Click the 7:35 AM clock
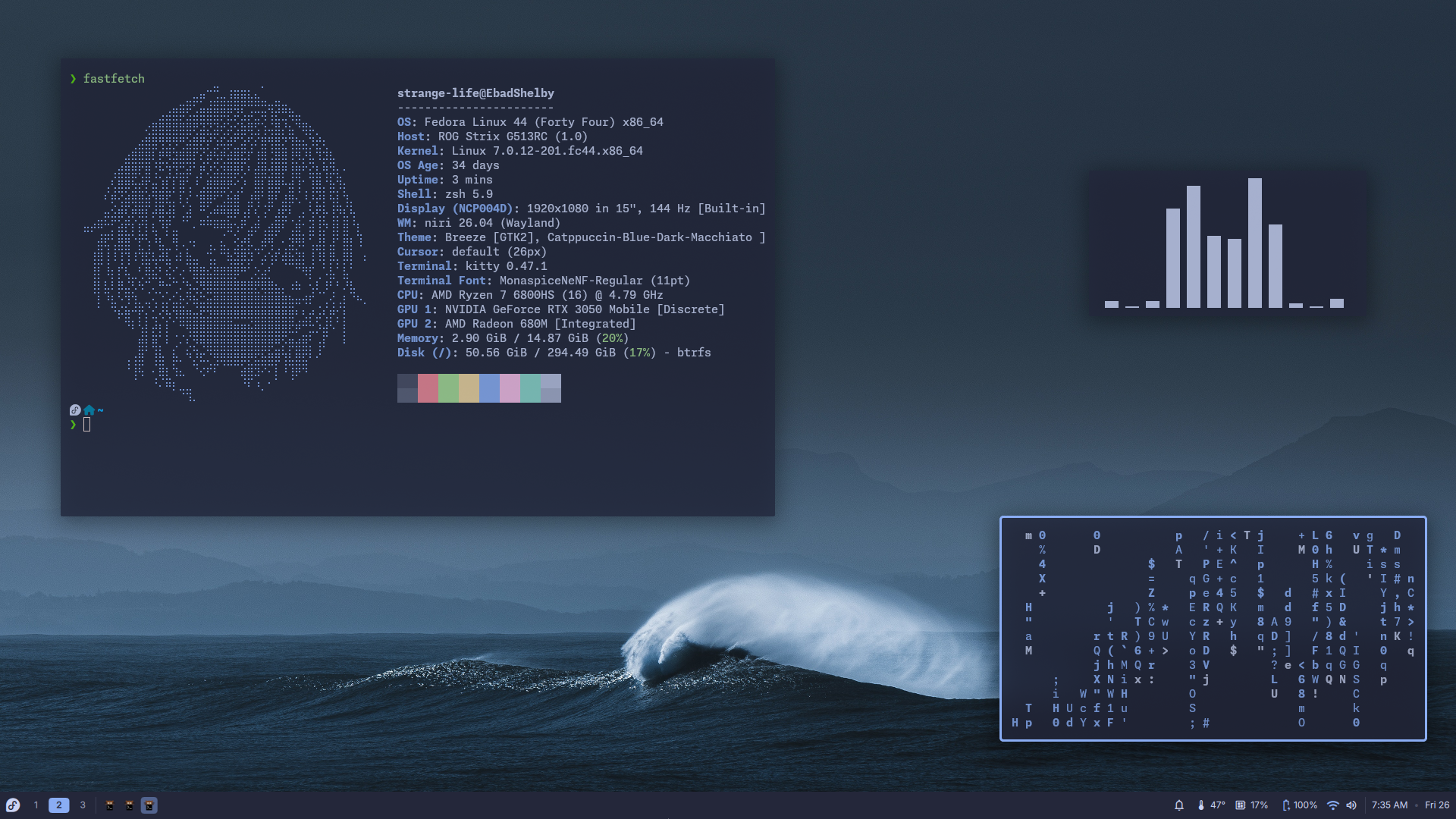Image resolution: width=1456 pixels, height=819 pixels. pos(1389,805)
